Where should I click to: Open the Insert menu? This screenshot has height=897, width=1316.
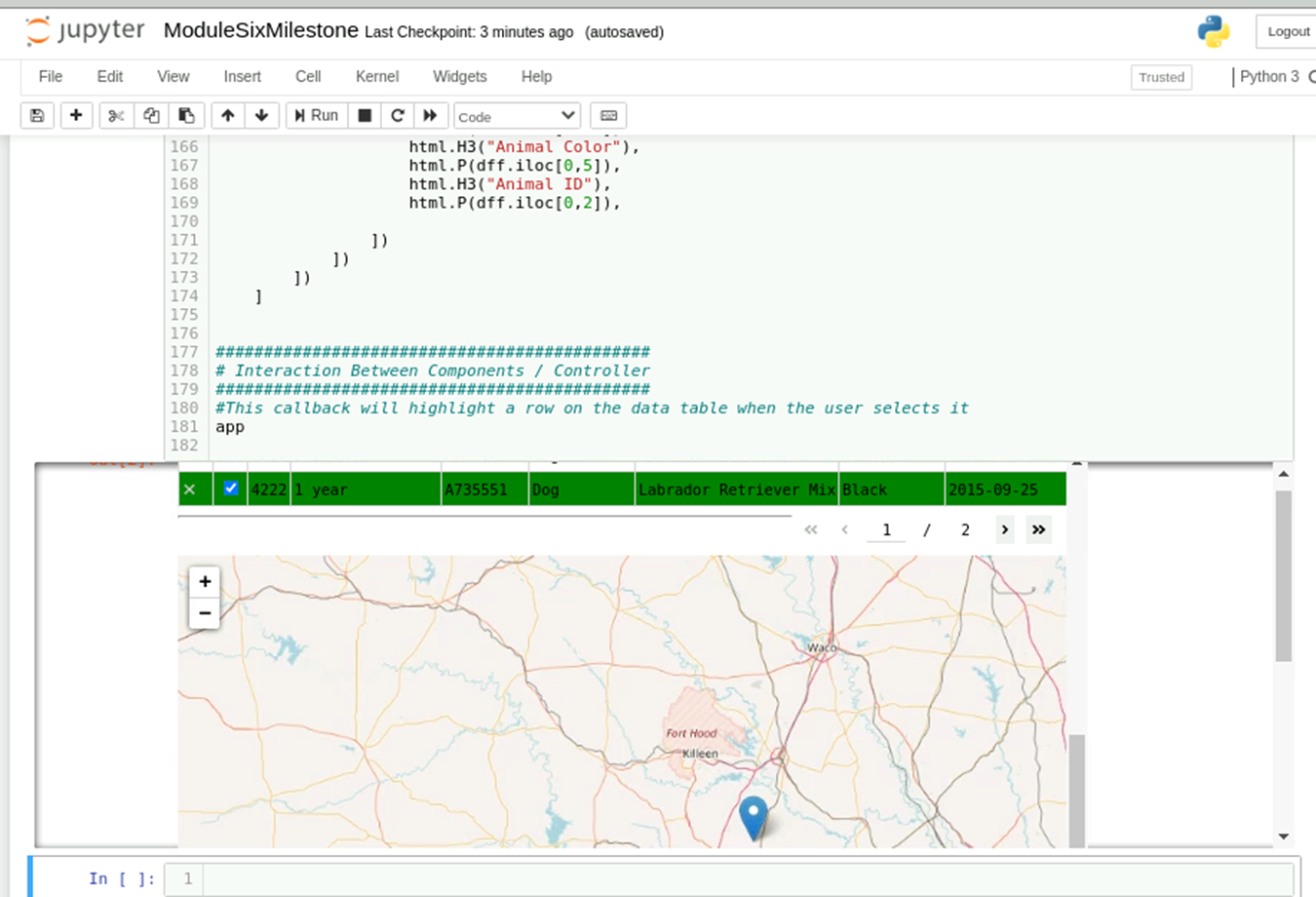[242, 76]
